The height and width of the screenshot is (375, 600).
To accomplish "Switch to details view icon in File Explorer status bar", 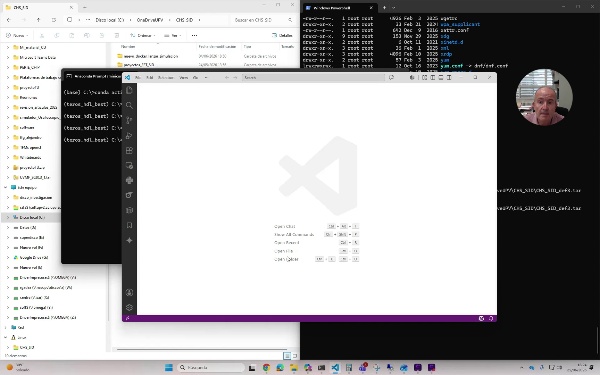I will [x=287, y=356].
